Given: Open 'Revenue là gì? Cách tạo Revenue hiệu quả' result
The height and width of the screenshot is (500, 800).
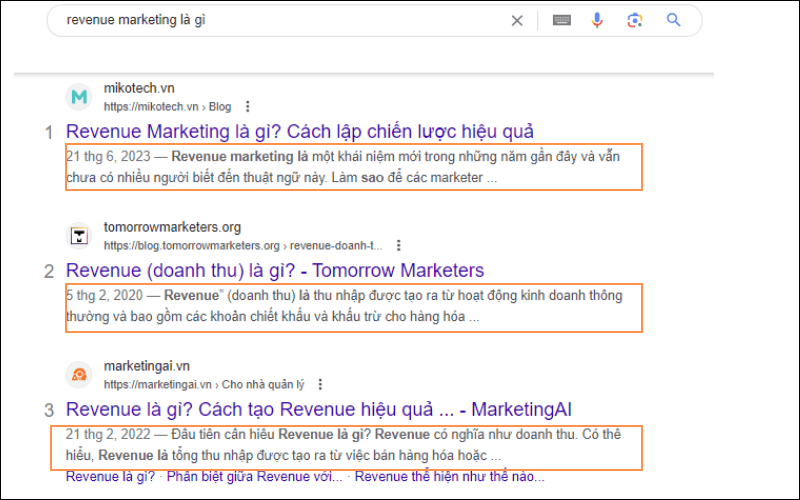Looking at the screenshot, I should [x=319, y=409].
